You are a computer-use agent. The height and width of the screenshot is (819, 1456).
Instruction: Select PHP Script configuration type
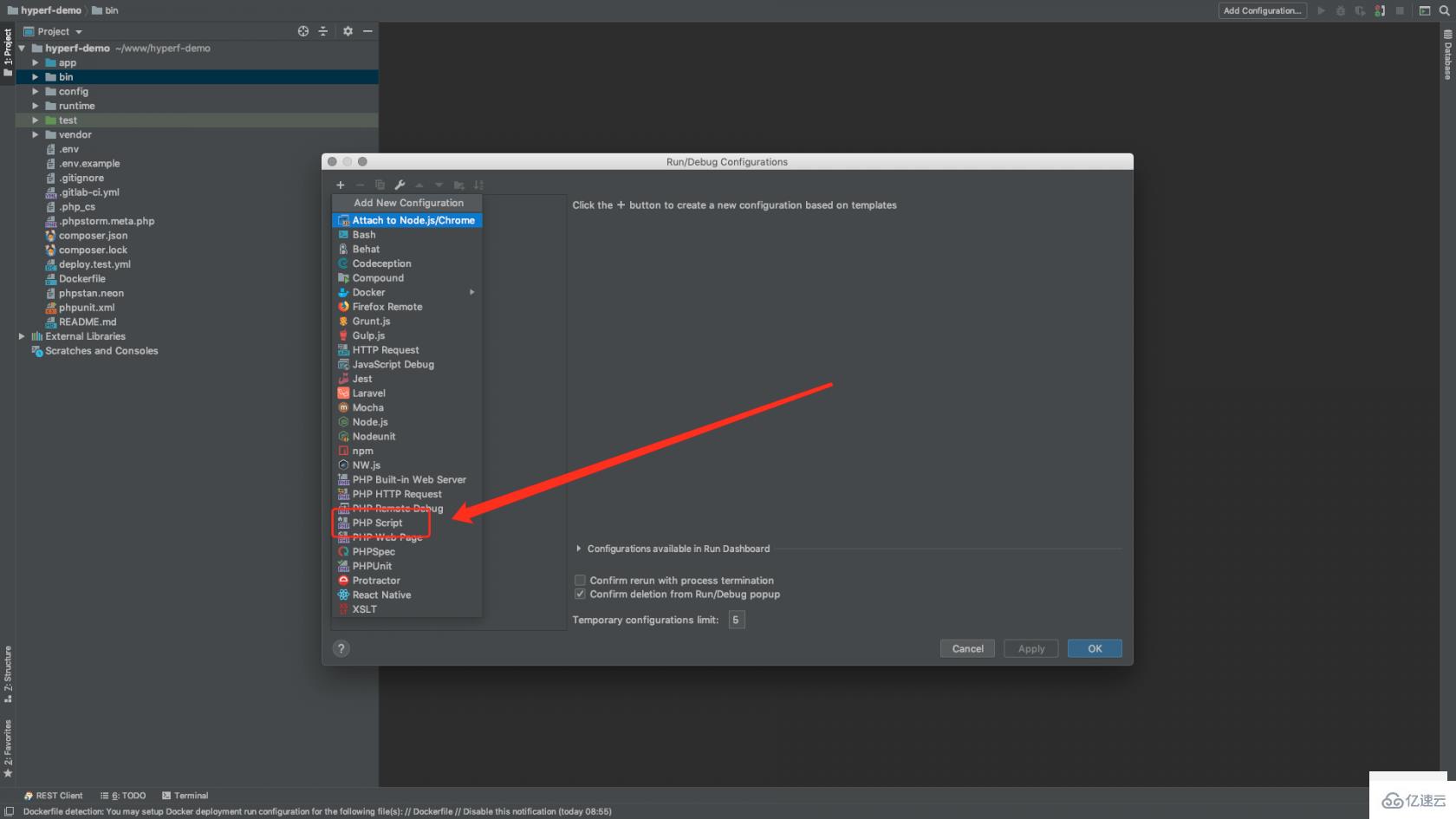(x=406, y=523)
